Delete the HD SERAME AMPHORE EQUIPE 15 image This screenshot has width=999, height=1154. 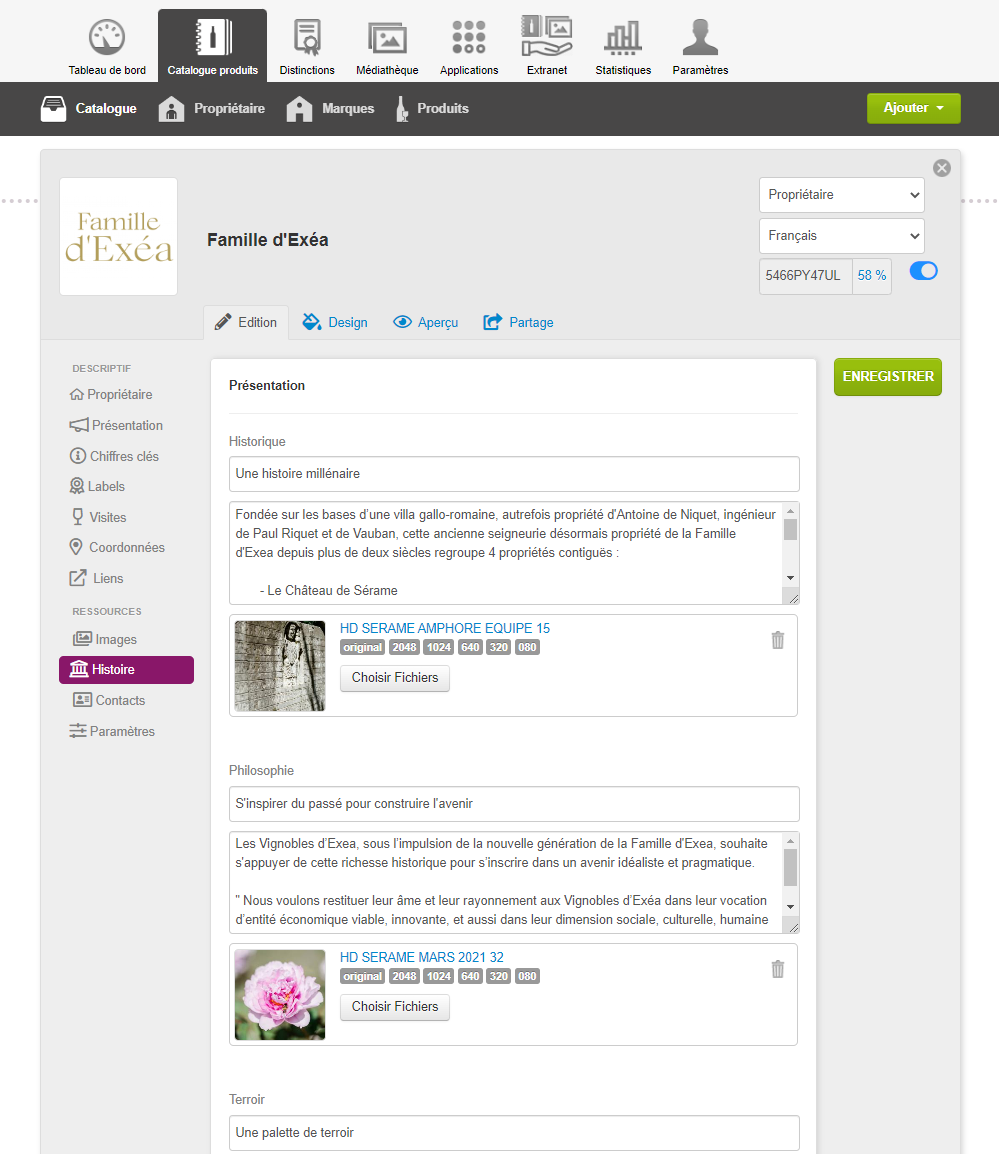(777, 640)
